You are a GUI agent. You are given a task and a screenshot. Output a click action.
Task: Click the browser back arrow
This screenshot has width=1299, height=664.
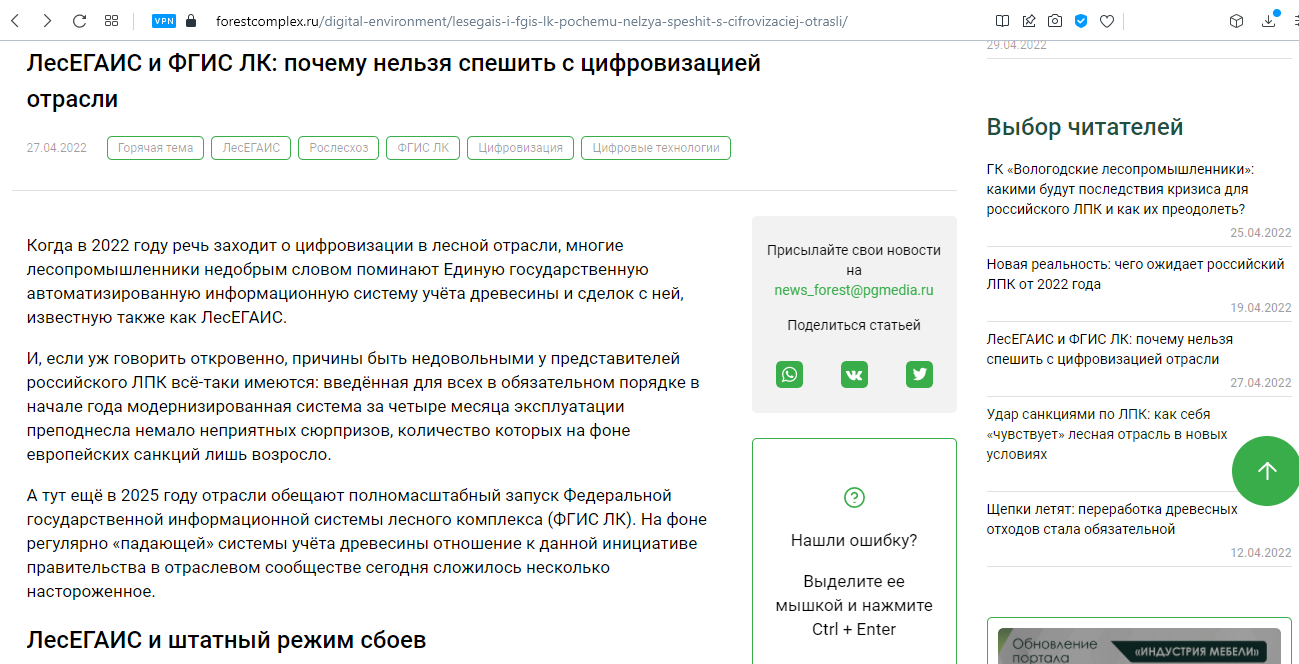click(x=19, y=21)
